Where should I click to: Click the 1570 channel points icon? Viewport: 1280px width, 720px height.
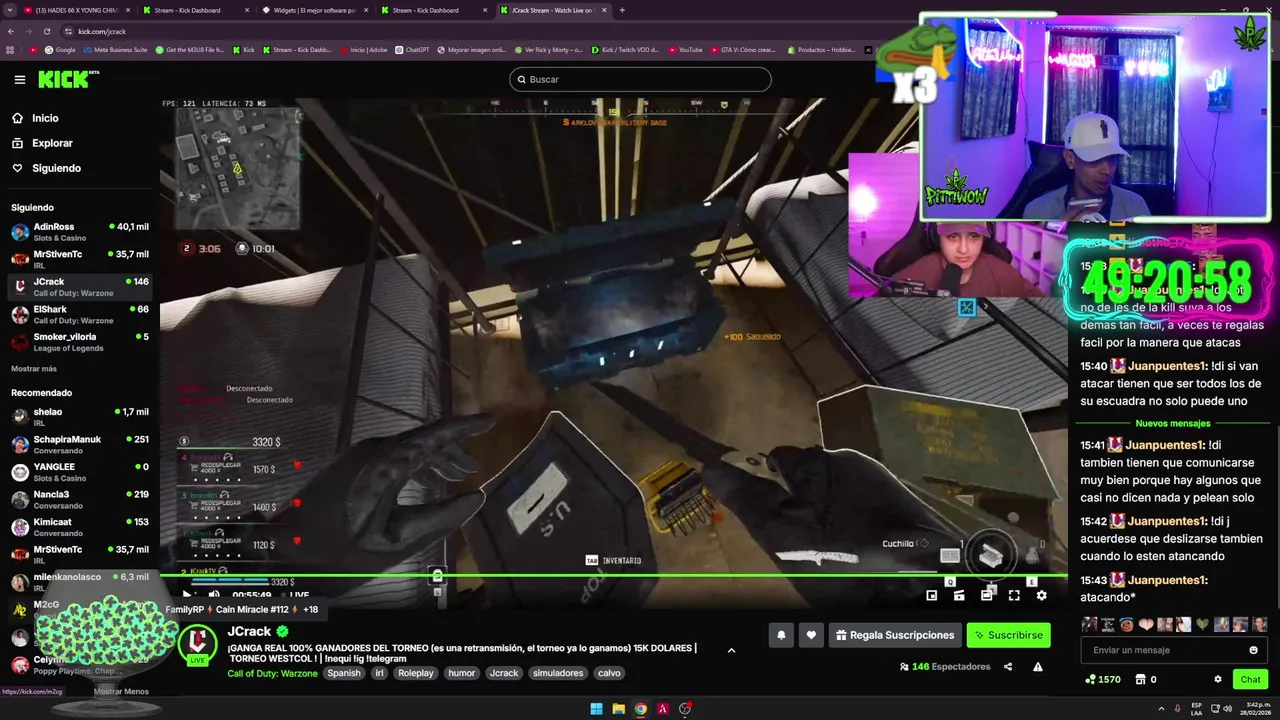tap(1090, 679)
